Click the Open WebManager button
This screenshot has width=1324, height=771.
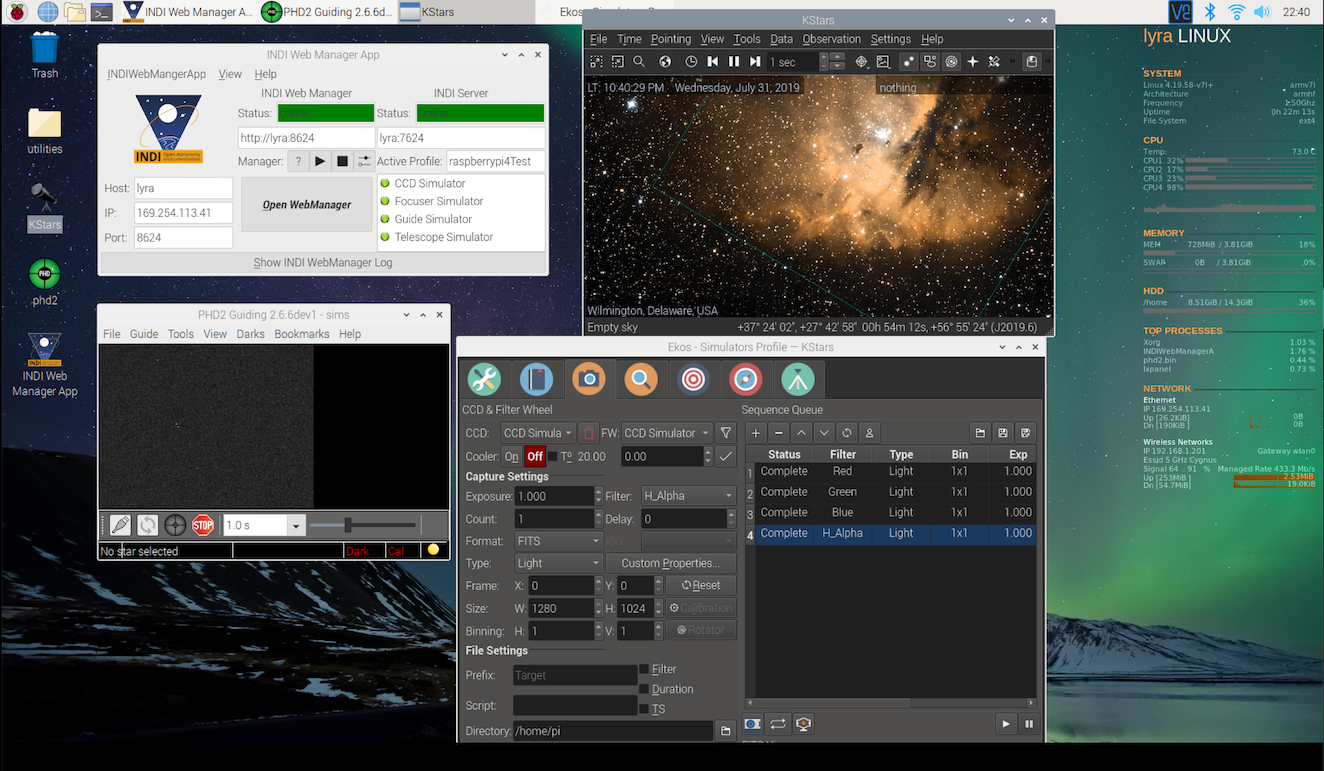tap(306, 204)
